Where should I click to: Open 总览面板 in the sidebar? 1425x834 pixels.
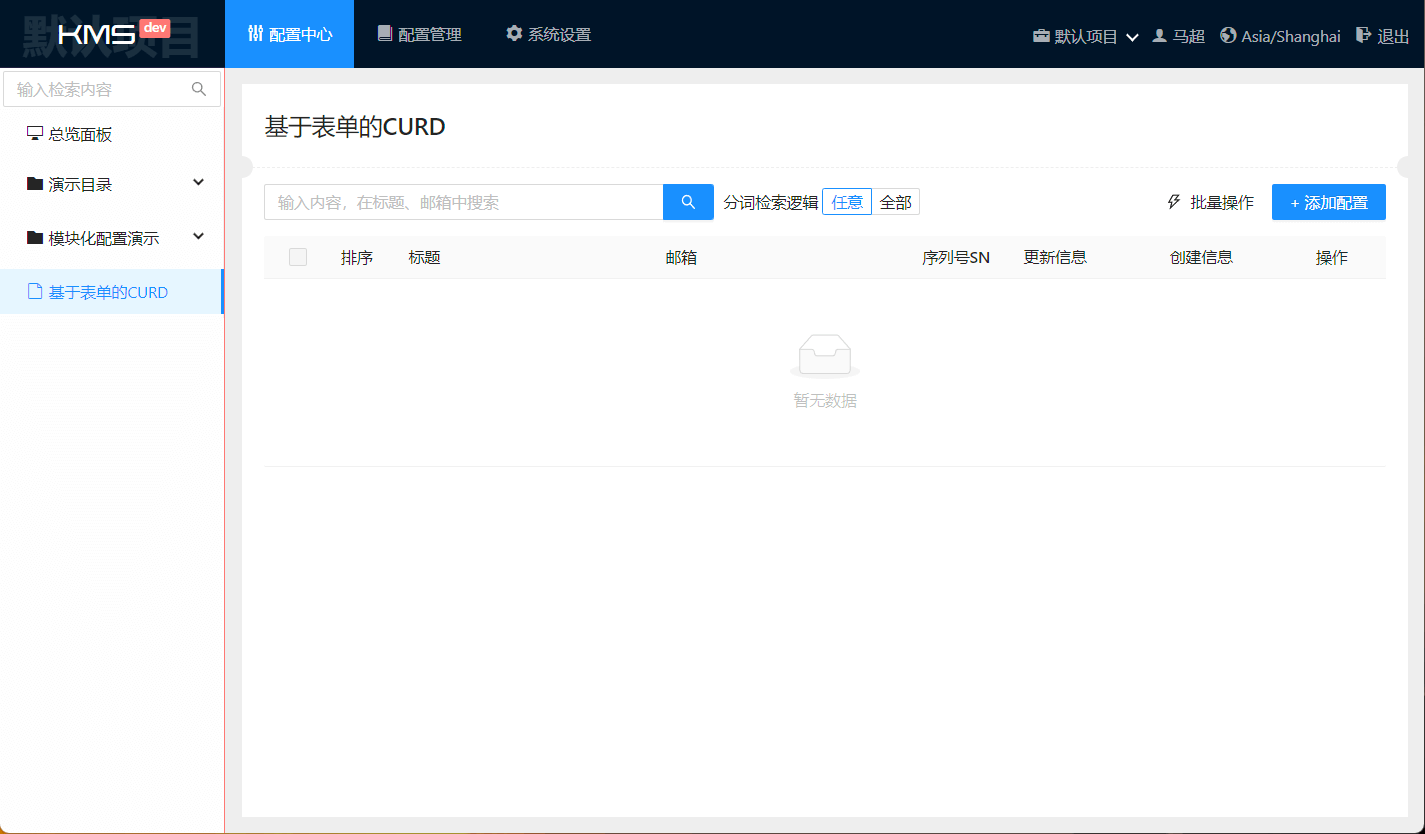point(87,134)
